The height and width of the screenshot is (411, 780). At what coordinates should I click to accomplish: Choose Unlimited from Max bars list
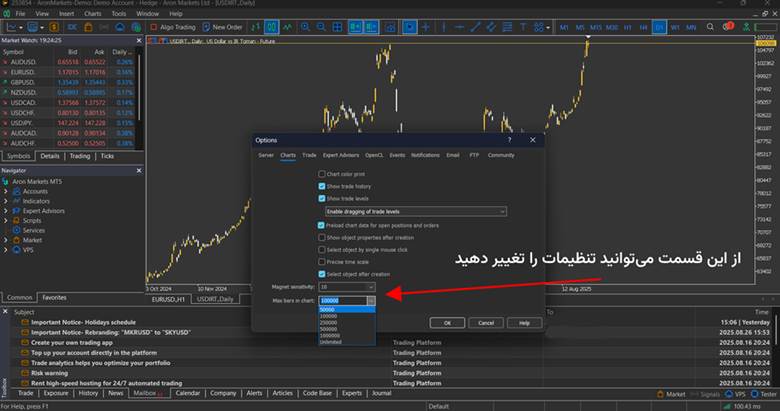[347, 342]
